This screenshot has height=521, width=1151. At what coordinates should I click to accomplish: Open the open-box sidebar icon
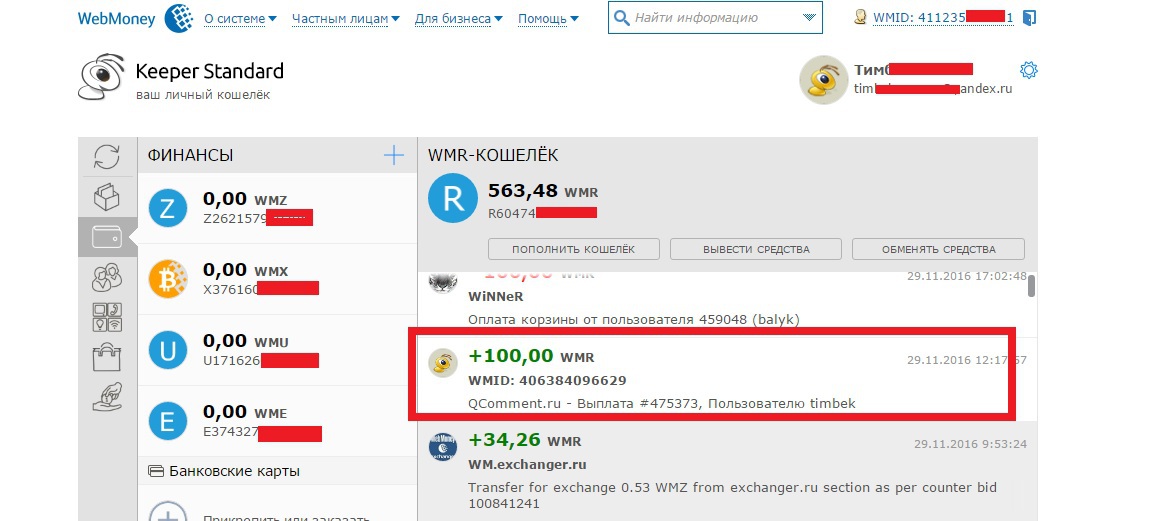coord(107,197)
